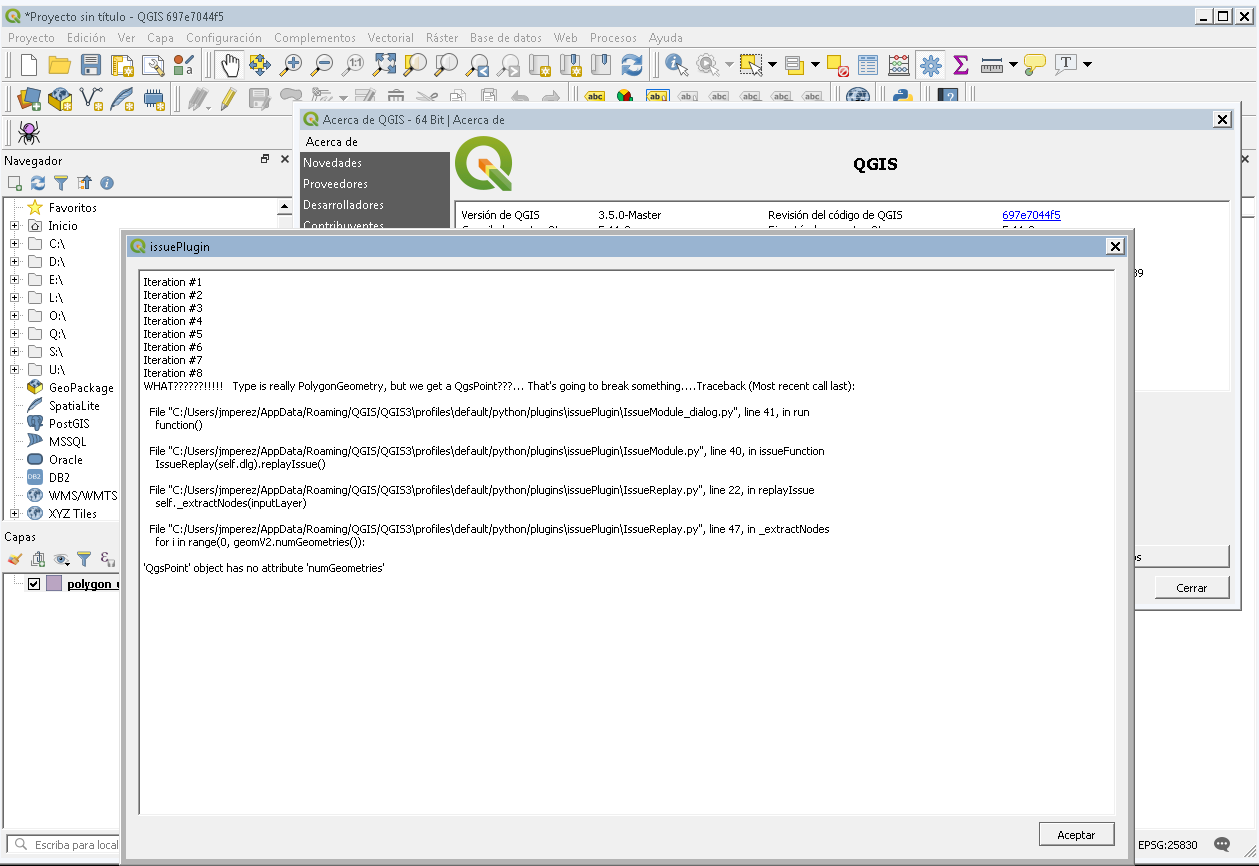Expand the E:\ drive node

14,280
